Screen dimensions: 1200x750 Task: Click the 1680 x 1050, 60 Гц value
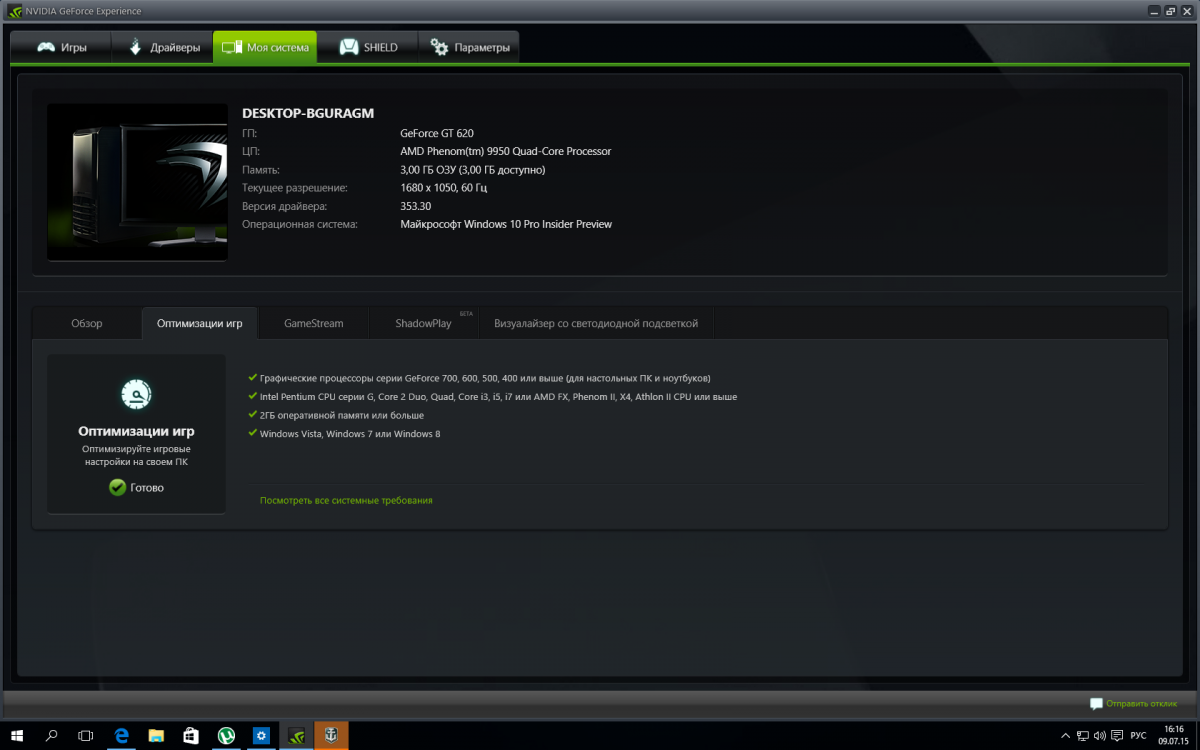coord(444,187)
